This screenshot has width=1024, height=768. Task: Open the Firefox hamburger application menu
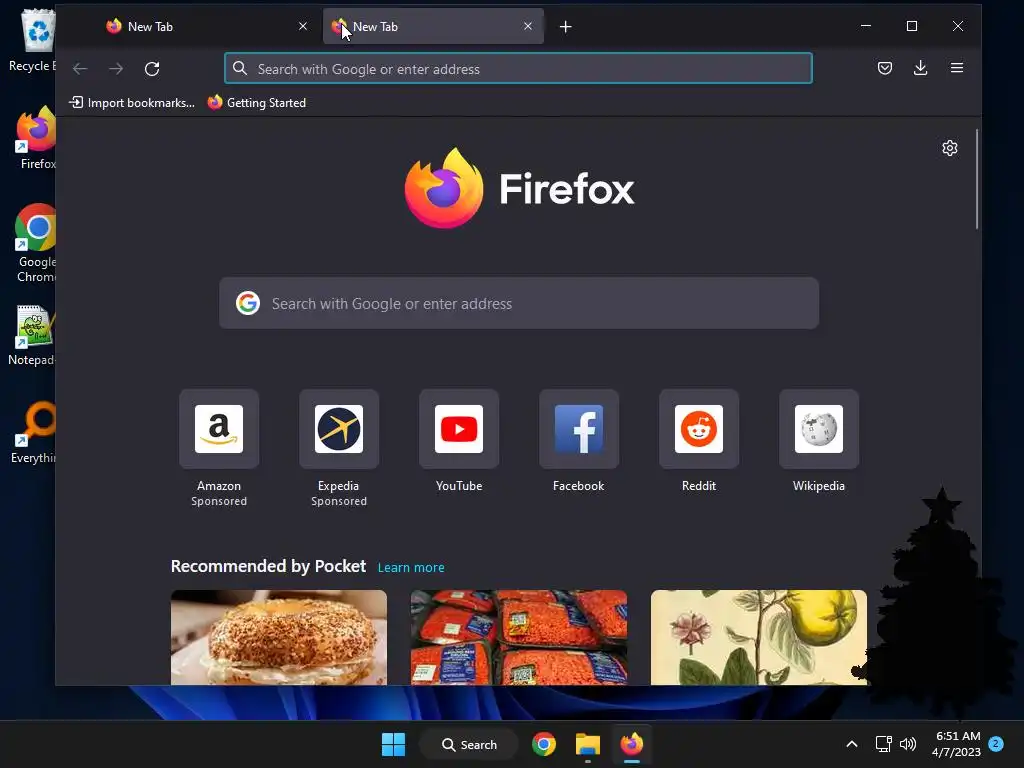coord(957,68)
